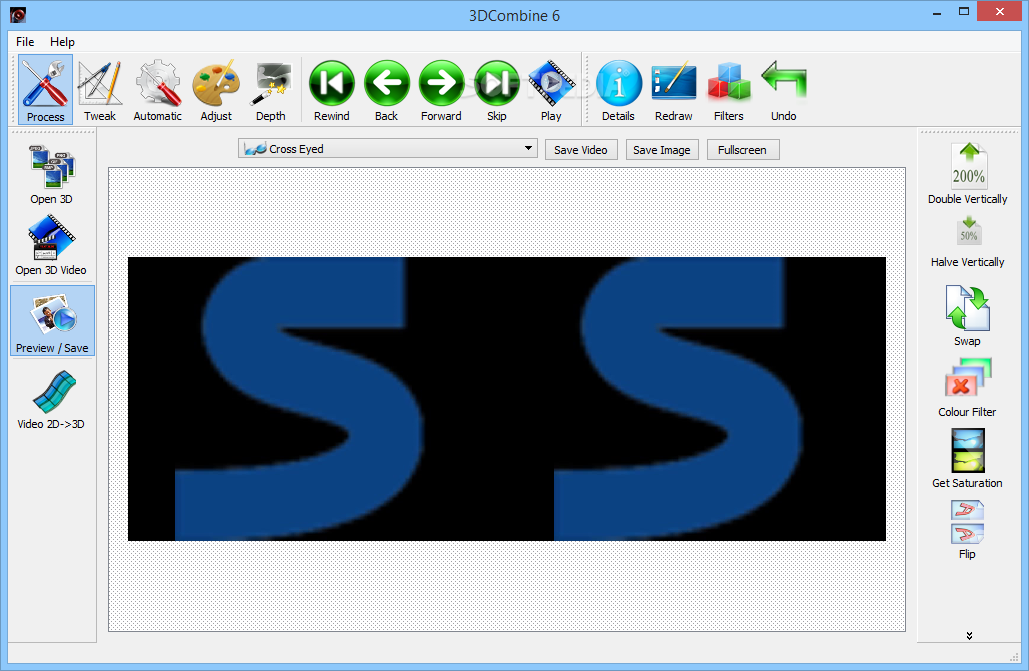
Task: Apply Halve Vertically 50% filter
Action: (x=967, y=242)
